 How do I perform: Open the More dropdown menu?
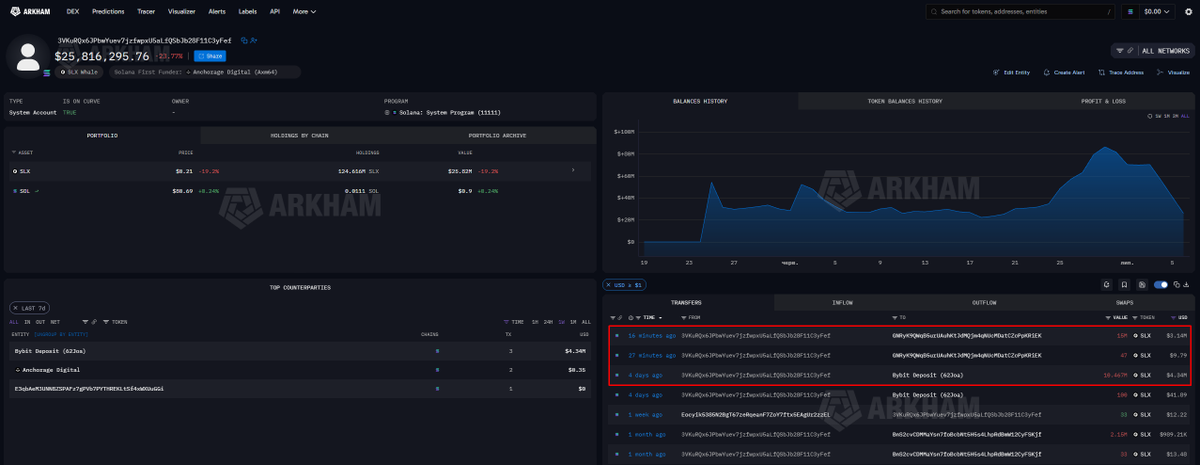tap(305, 11)
